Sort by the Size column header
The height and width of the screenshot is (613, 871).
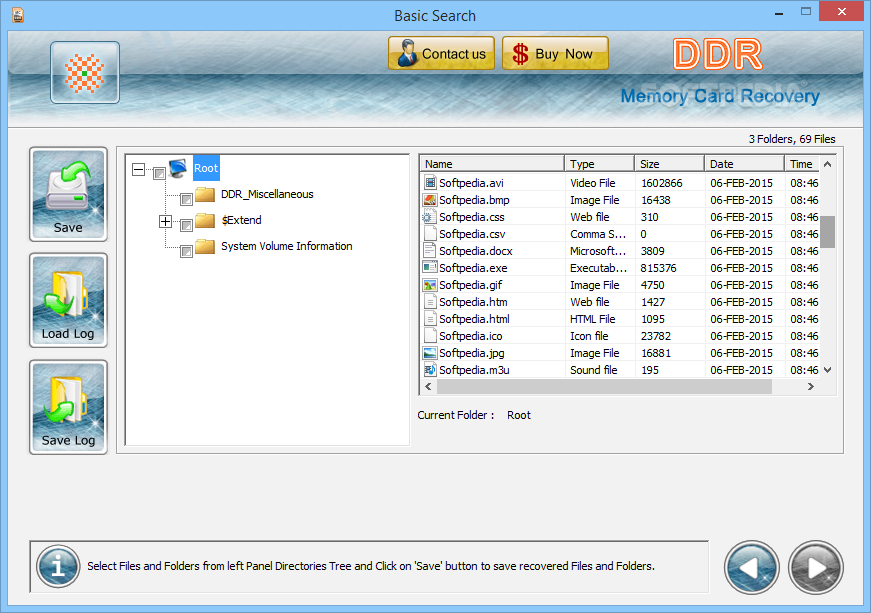click(x=669, y=164)
